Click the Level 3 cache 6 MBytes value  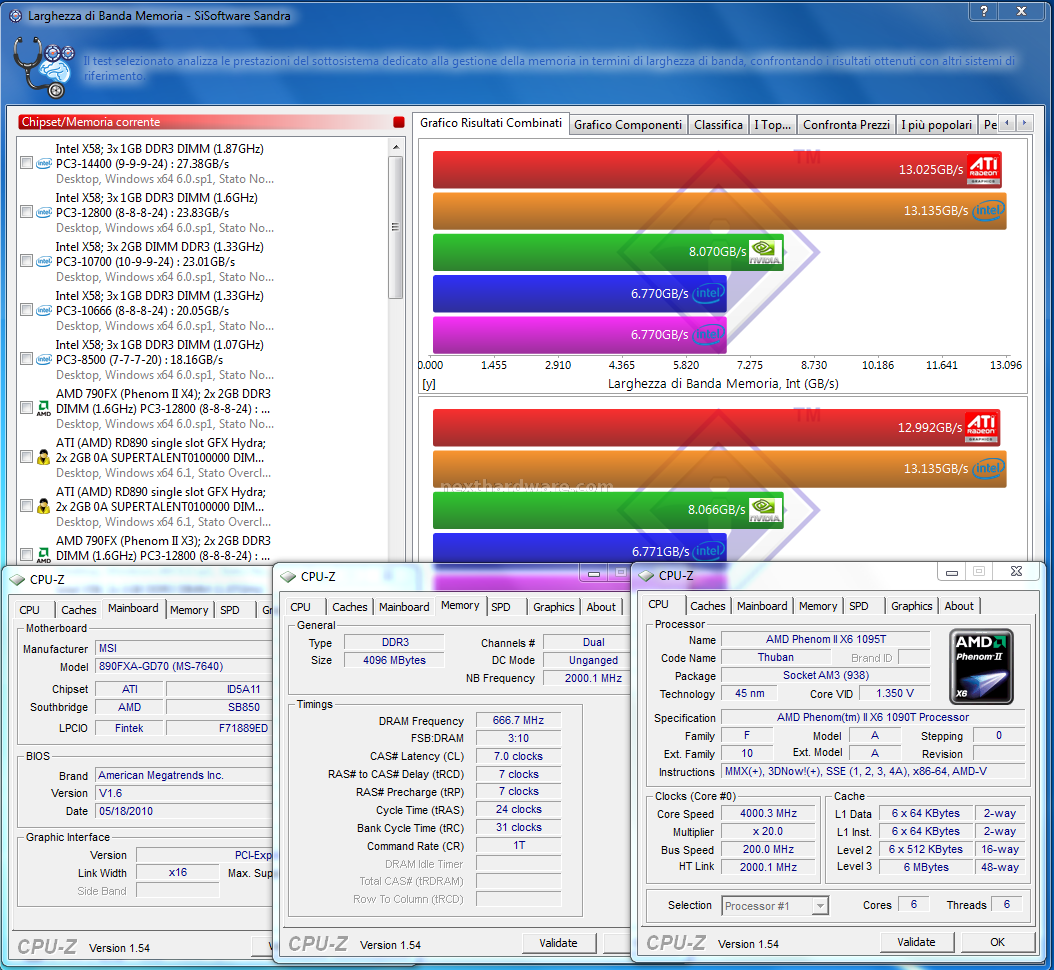(x=926, y=867)
